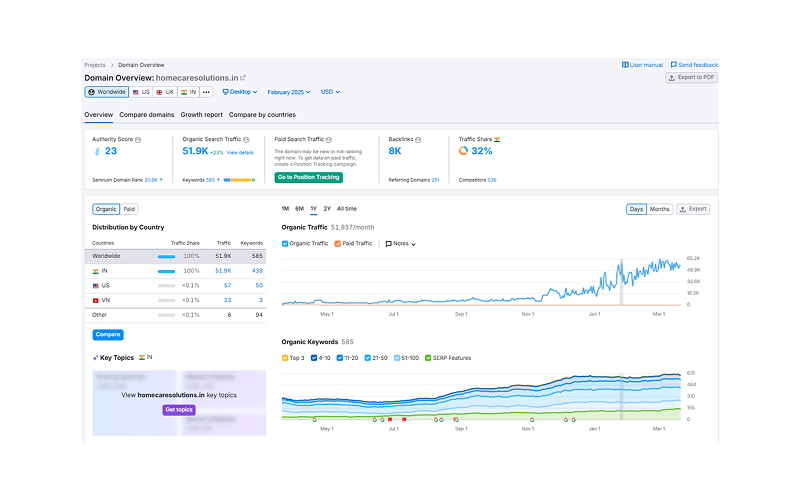Select the Growth report tab
Image resolution: width=800 pixels, height=500 pixels.
click(202, 115)
